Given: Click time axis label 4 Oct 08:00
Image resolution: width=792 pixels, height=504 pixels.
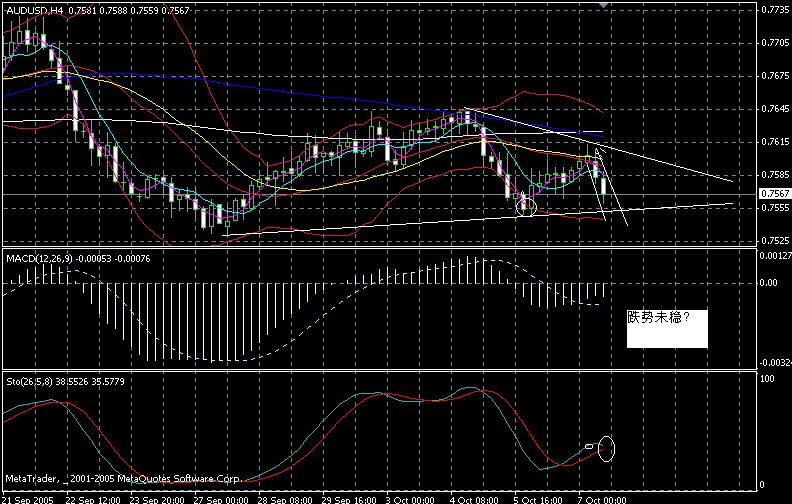Looking at the screenshot, I should click(474, 500).
